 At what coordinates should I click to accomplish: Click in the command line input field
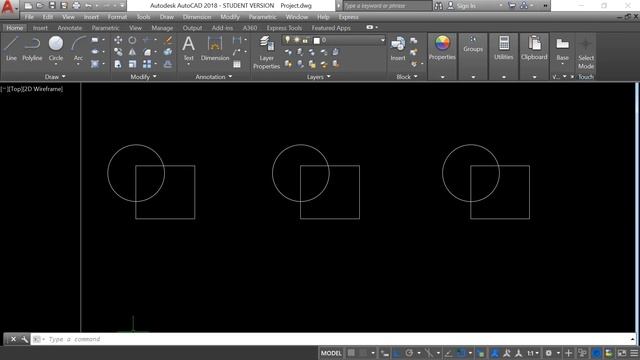tap(333, 339)
